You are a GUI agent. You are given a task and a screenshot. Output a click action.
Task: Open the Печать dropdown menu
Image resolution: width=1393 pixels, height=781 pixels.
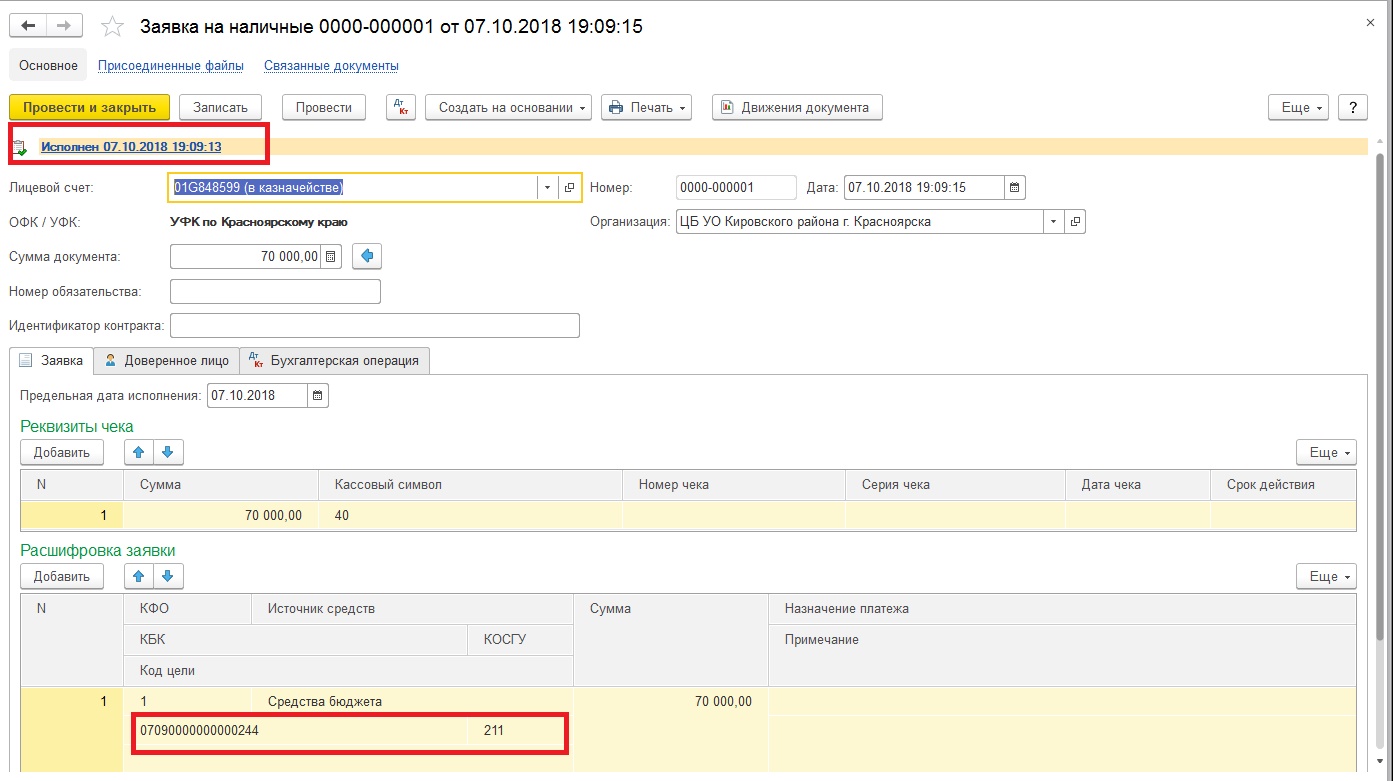click(646, 108)
